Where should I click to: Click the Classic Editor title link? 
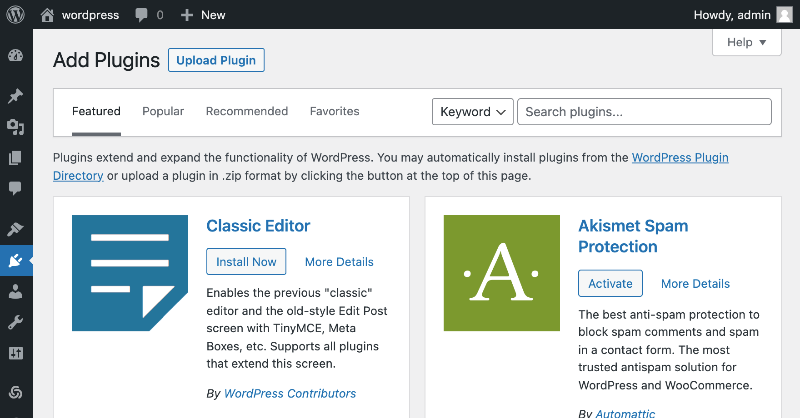[258, 226]
